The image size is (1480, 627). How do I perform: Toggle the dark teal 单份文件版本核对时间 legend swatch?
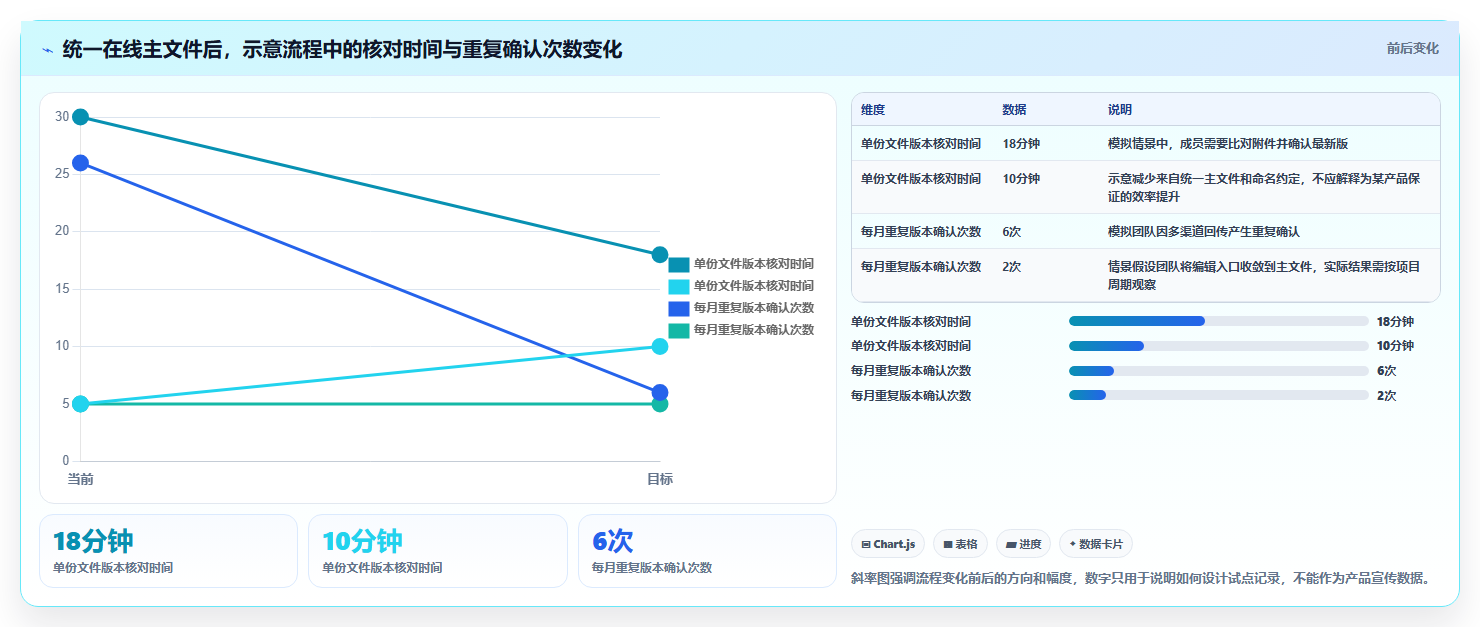(679, 264)
